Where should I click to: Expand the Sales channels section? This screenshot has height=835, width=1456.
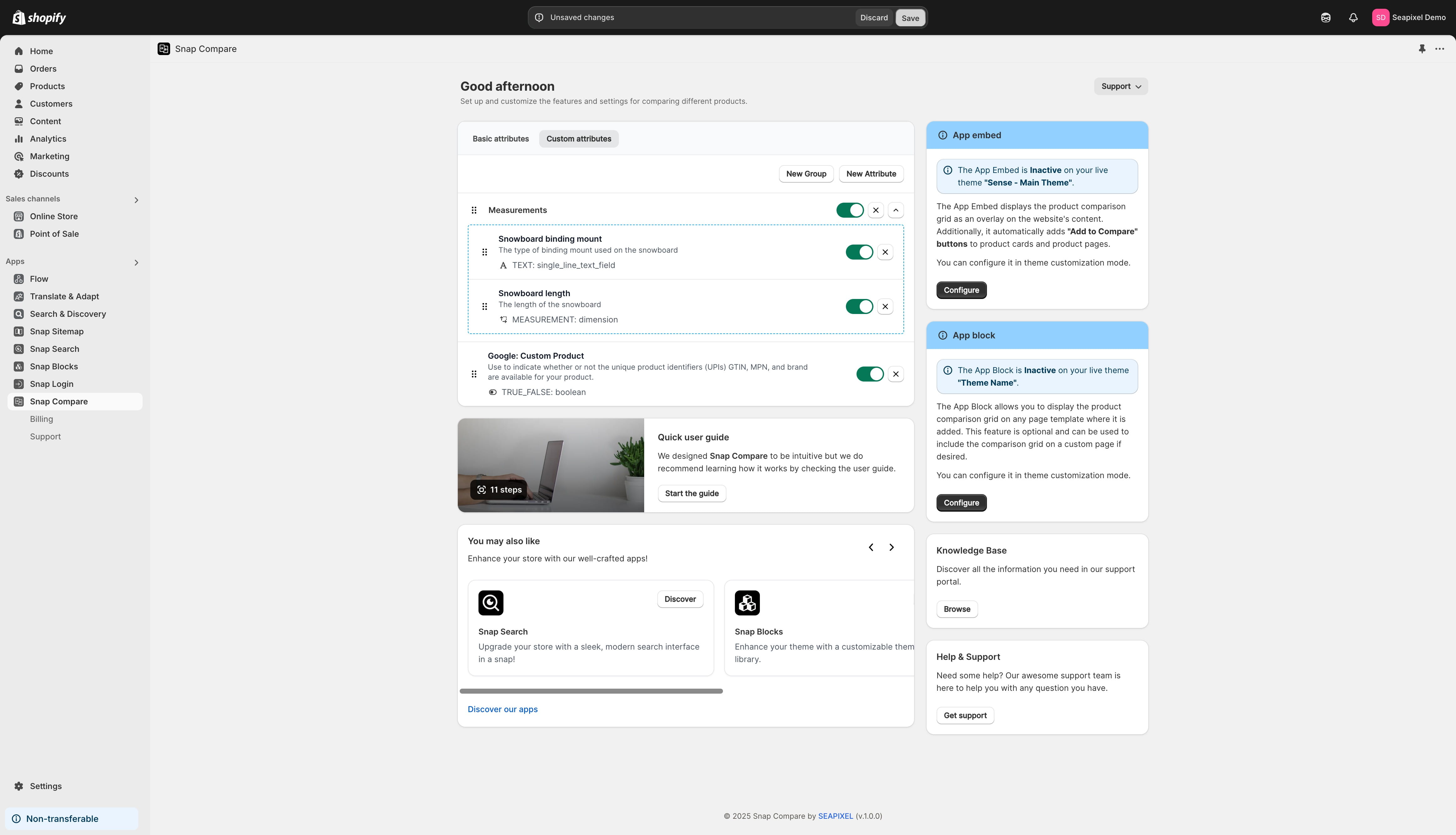(x=136, y=200)
